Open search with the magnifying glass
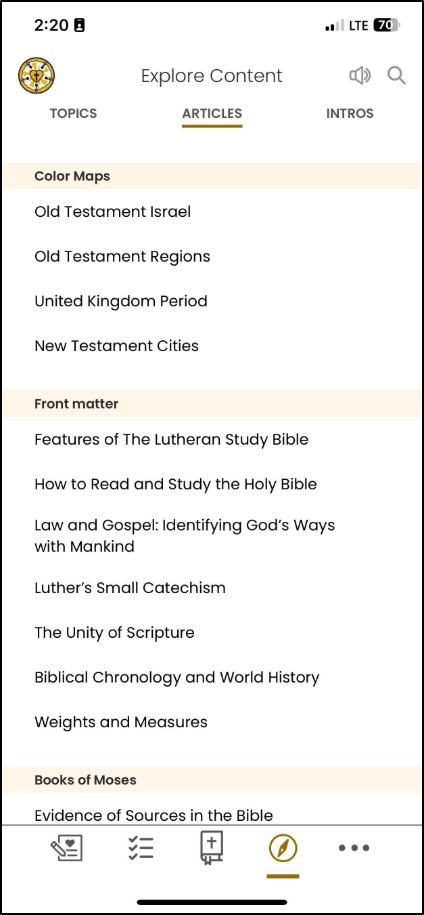This screenshot has height=915, width=424. point(397,75)
